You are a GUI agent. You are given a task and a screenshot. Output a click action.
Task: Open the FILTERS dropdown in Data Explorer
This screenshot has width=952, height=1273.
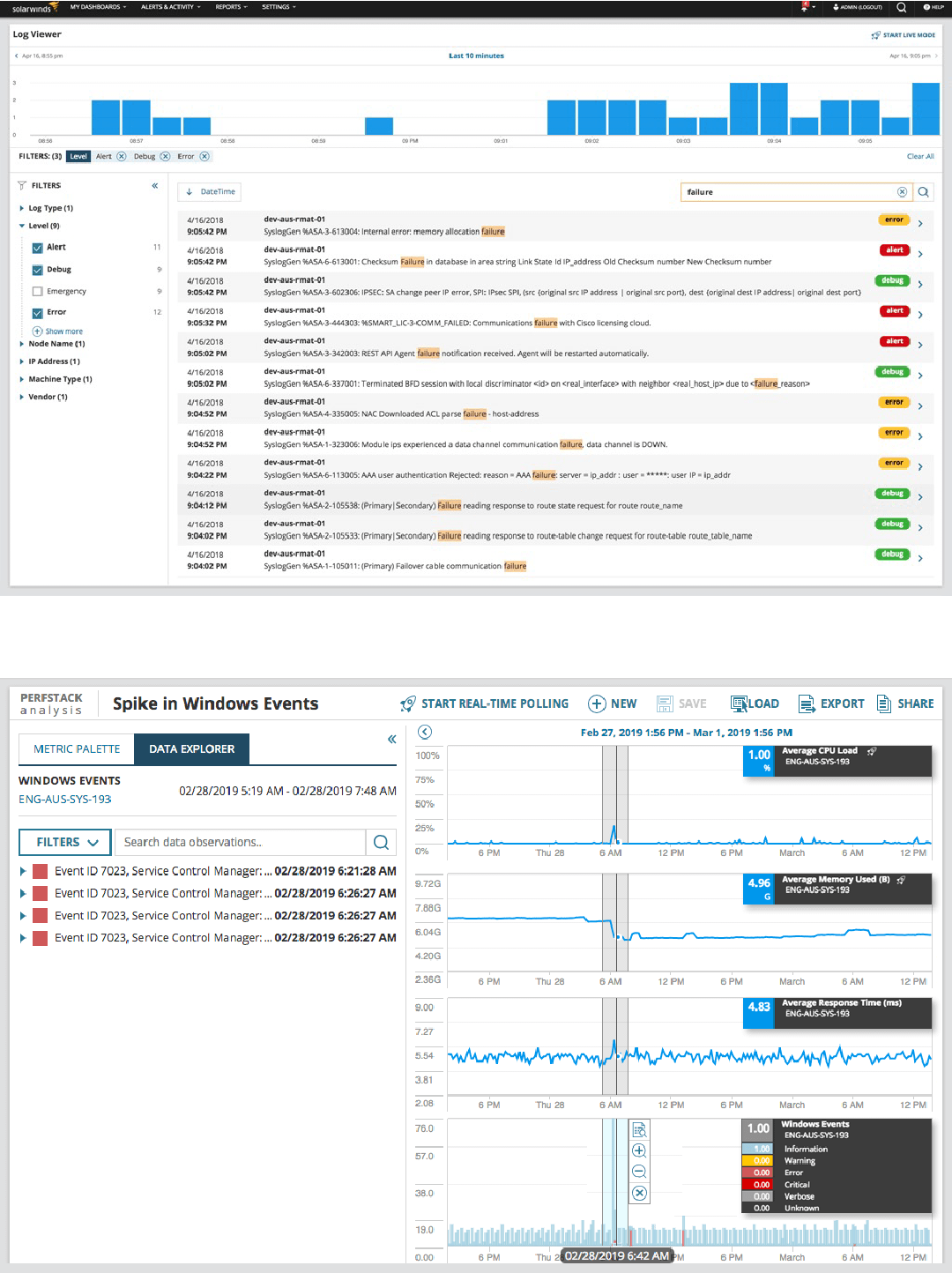[x=65, y=842]
